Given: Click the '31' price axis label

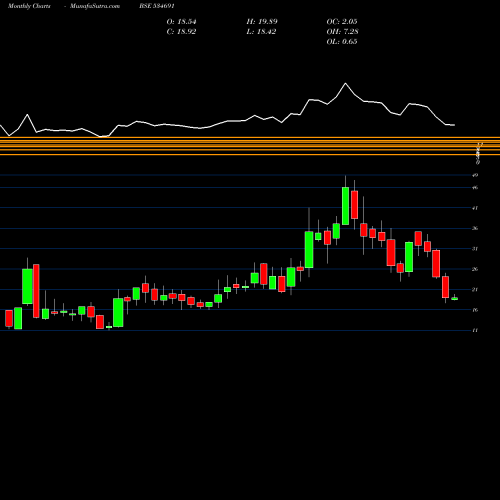Looking at the screenshot, I should point(475,249).
